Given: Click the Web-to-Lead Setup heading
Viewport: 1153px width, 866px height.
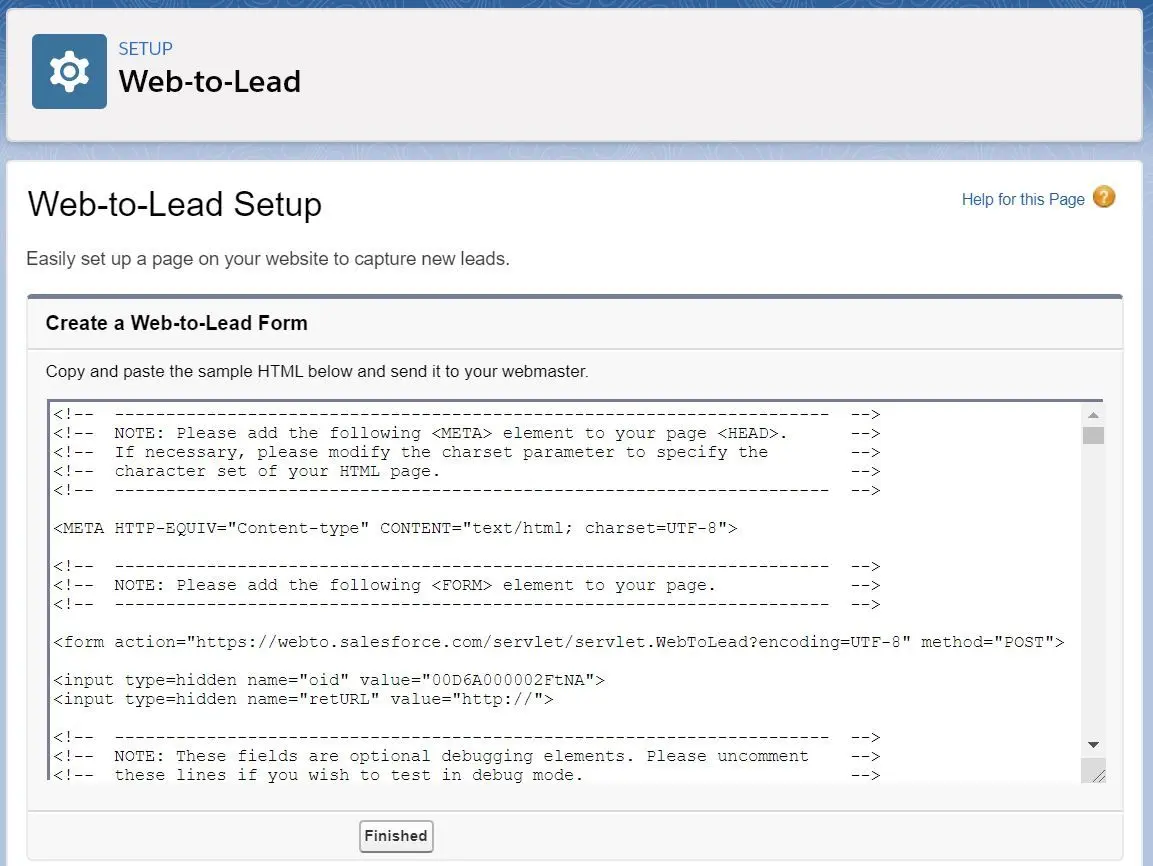Looking at the screenshot, I should tap(175, 204).
